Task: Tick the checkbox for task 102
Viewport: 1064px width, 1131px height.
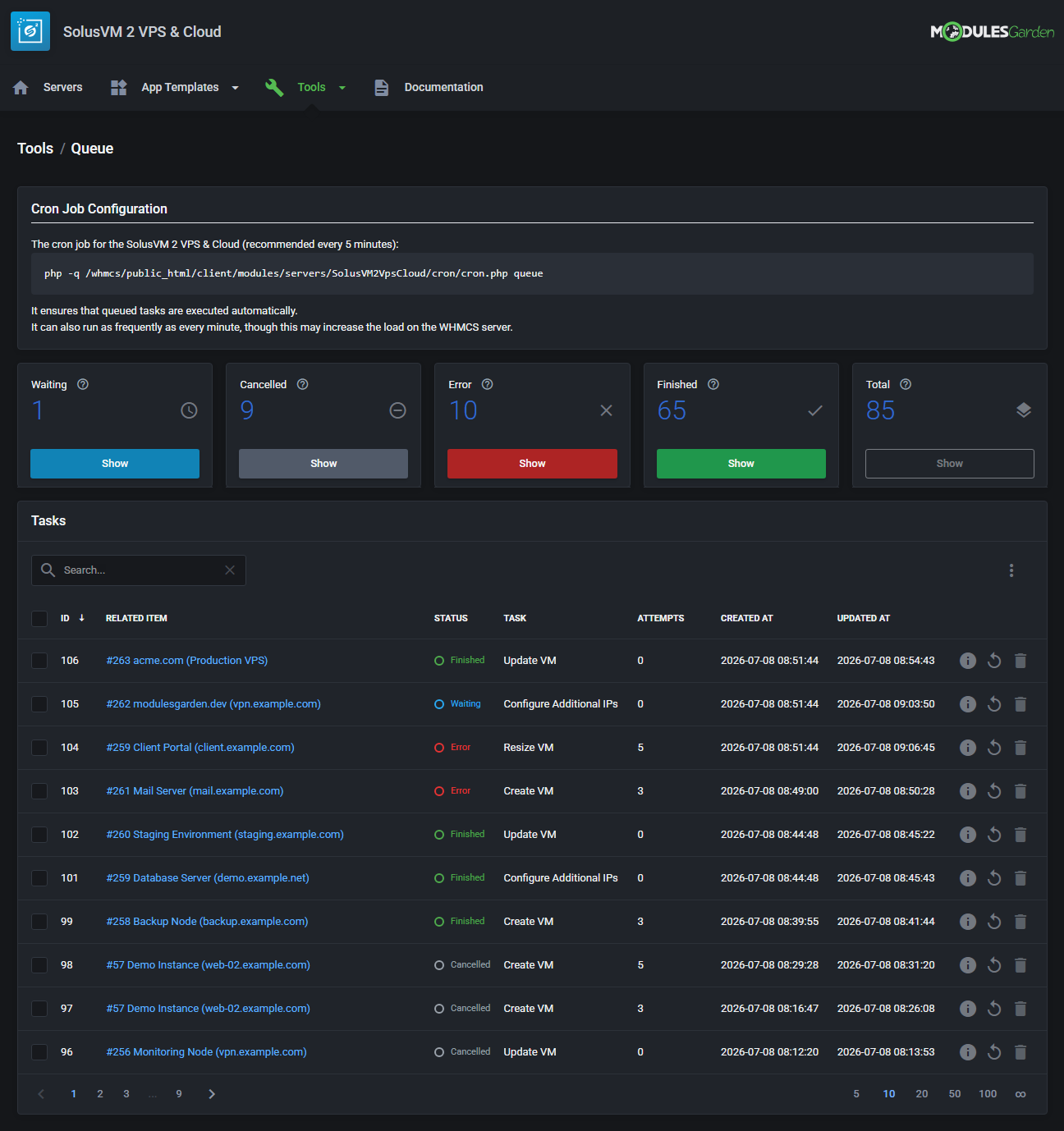Action: click(39, 835)
